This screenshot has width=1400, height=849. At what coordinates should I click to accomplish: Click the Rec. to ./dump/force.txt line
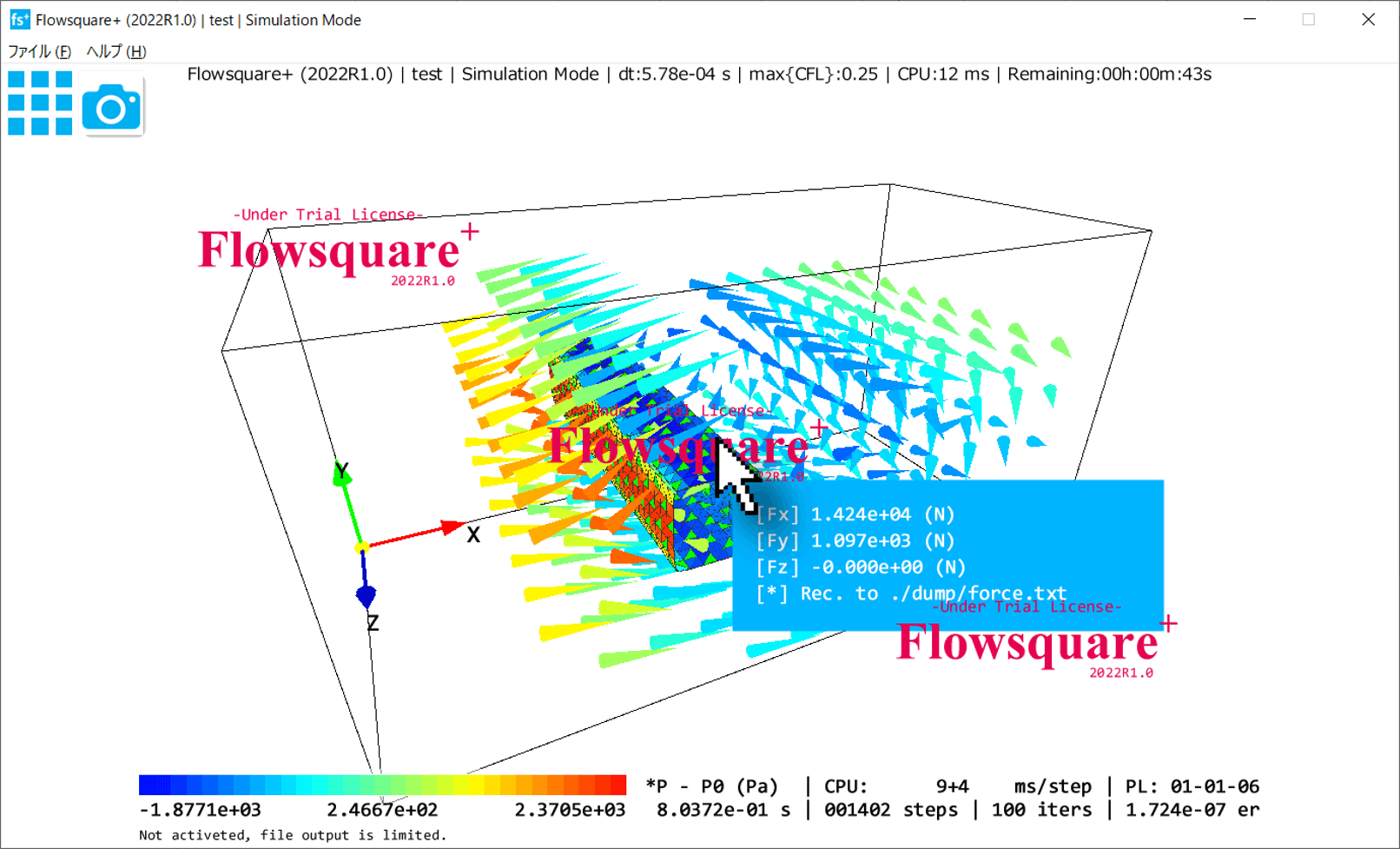(911, 594)
